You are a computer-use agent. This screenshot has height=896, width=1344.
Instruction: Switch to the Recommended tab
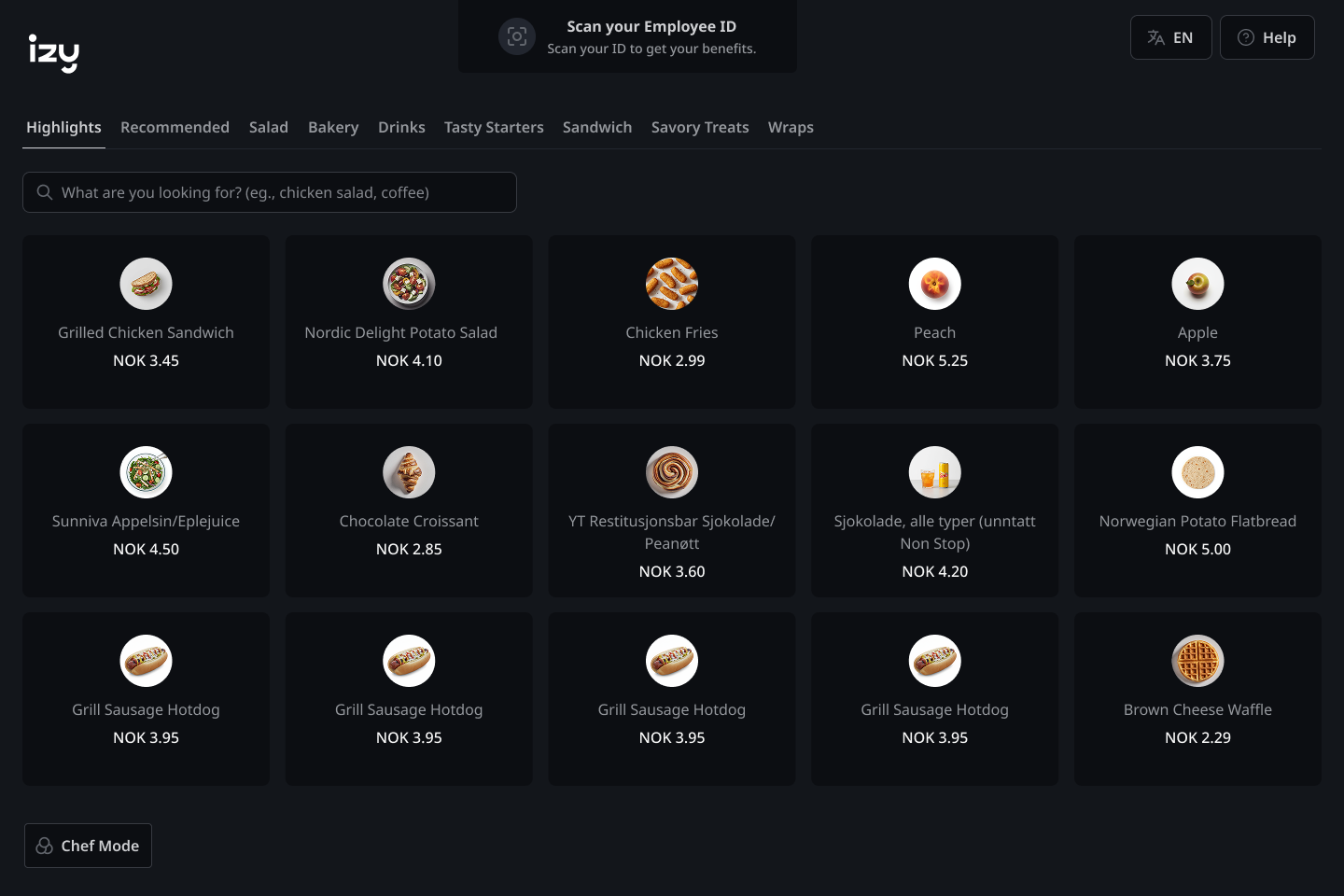tap(175, 127)
